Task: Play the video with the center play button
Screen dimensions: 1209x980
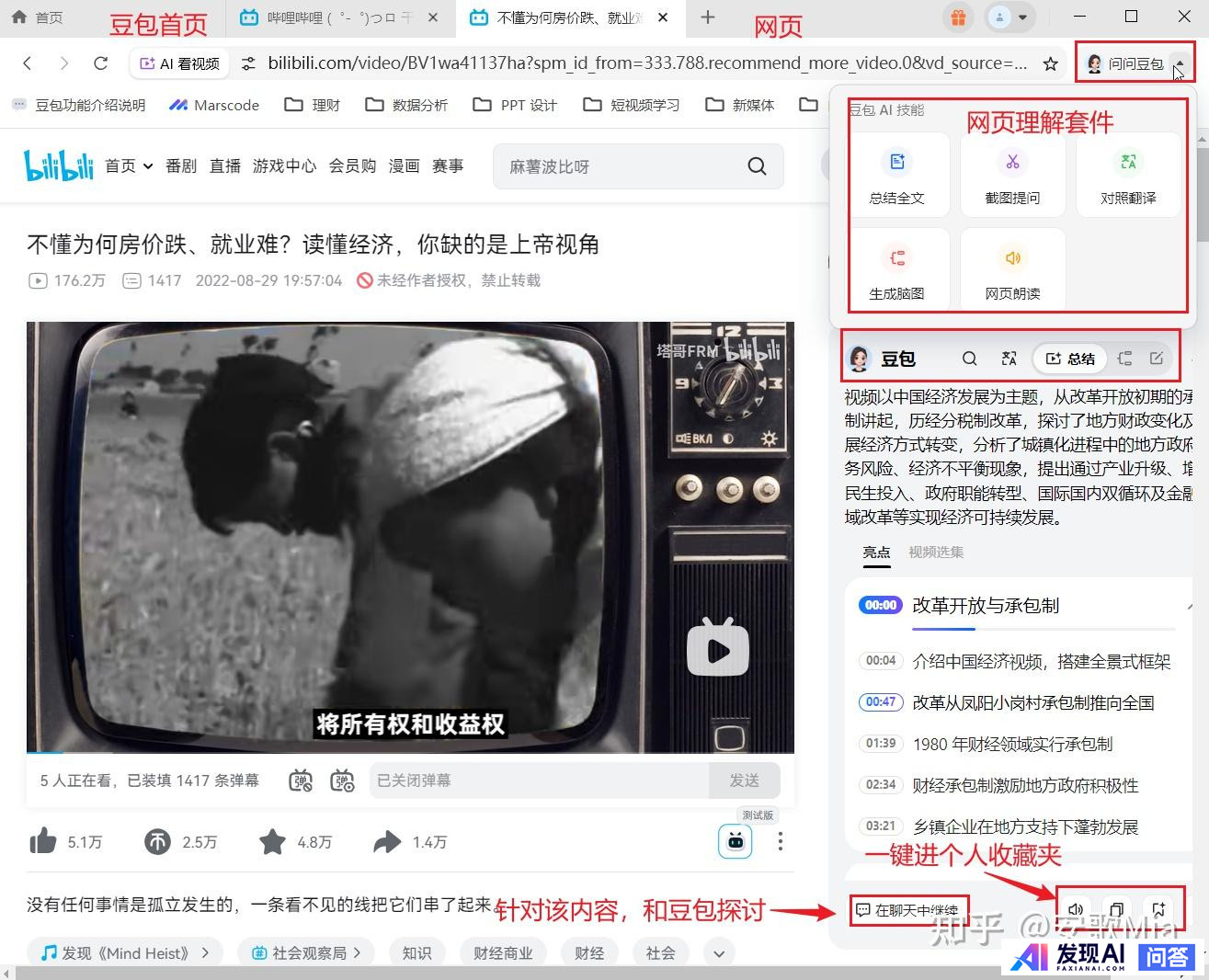Action: pyautogui.click(x=718, y=647)
